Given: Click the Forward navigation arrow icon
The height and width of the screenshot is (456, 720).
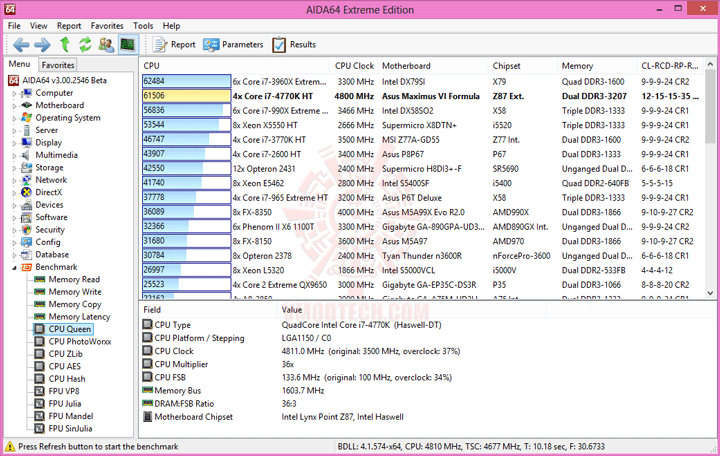Looking at the screenshot, I should [42, 45].
